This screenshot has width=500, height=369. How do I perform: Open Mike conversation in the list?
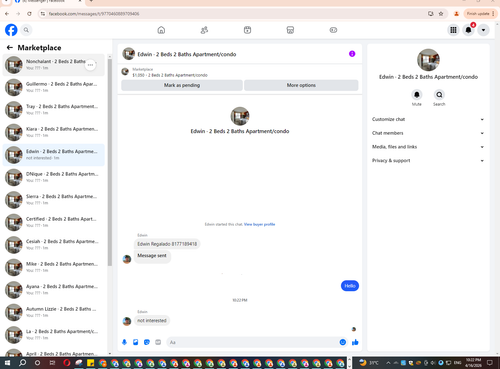(54, 267)
